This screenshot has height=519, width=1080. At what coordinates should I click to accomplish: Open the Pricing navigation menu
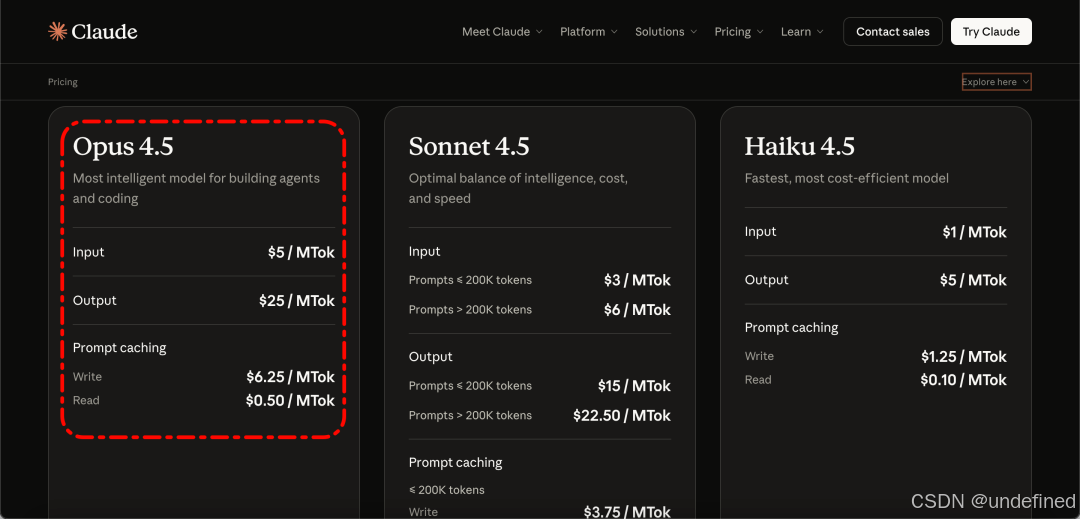(x=738, y=32)
